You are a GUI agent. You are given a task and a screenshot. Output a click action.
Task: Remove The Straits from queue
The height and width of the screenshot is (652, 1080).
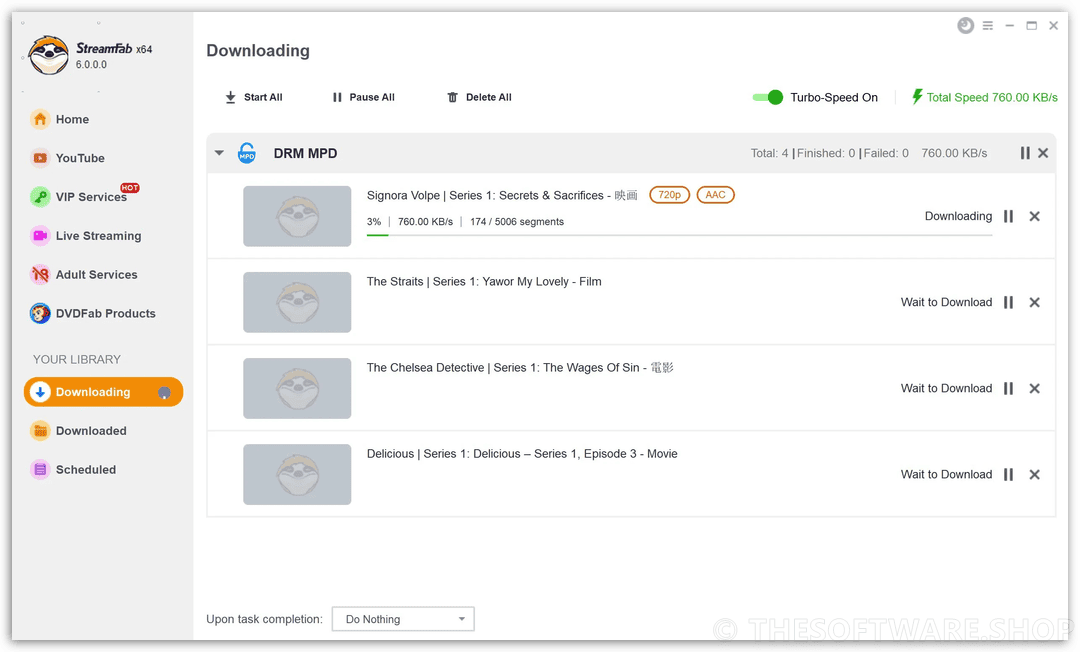click(1034, 302)
